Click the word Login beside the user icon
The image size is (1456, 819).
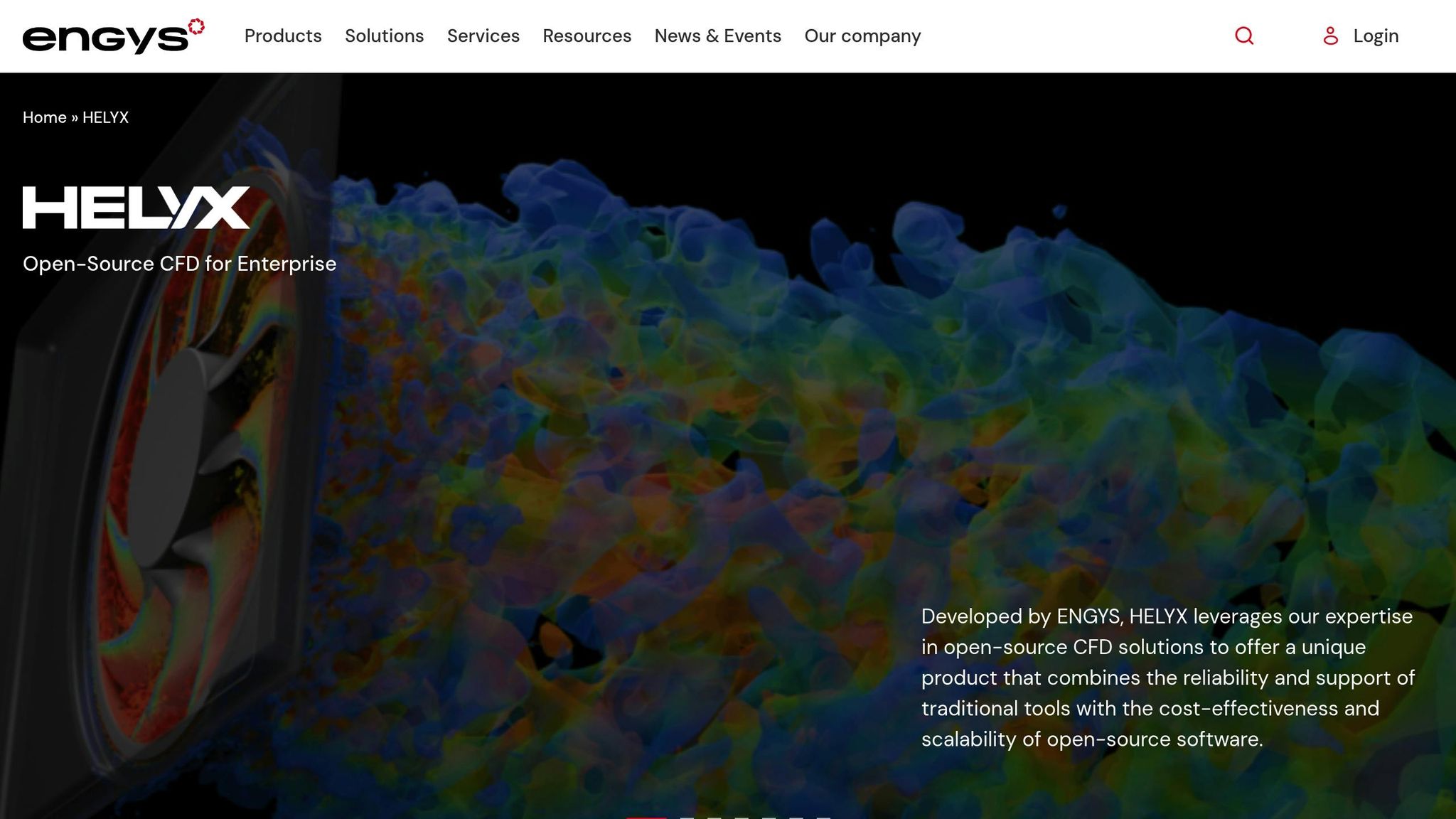click(1376, 36)
